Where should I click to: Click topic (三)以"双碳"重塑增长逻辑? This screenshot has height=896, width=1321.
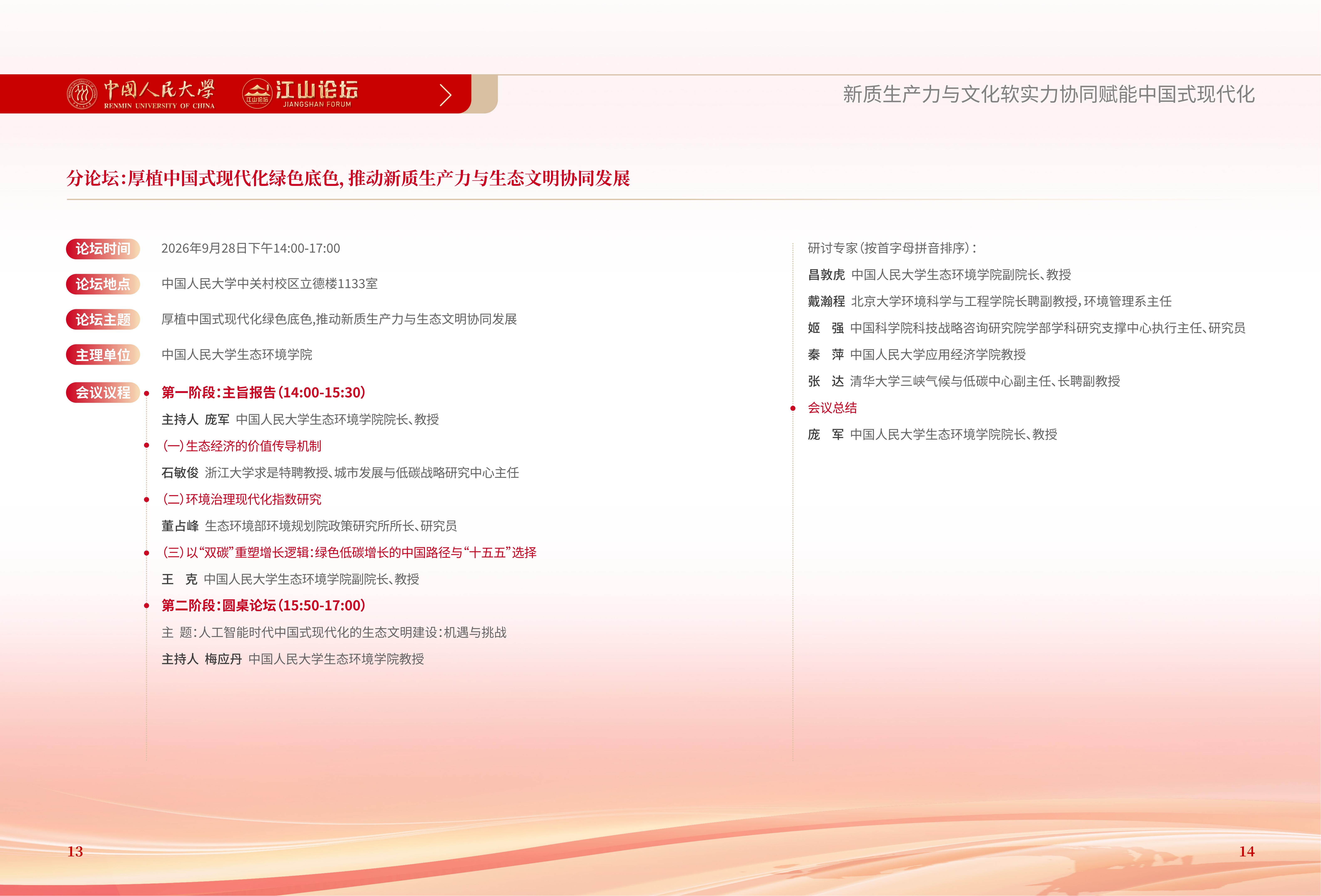pos(349,552)
